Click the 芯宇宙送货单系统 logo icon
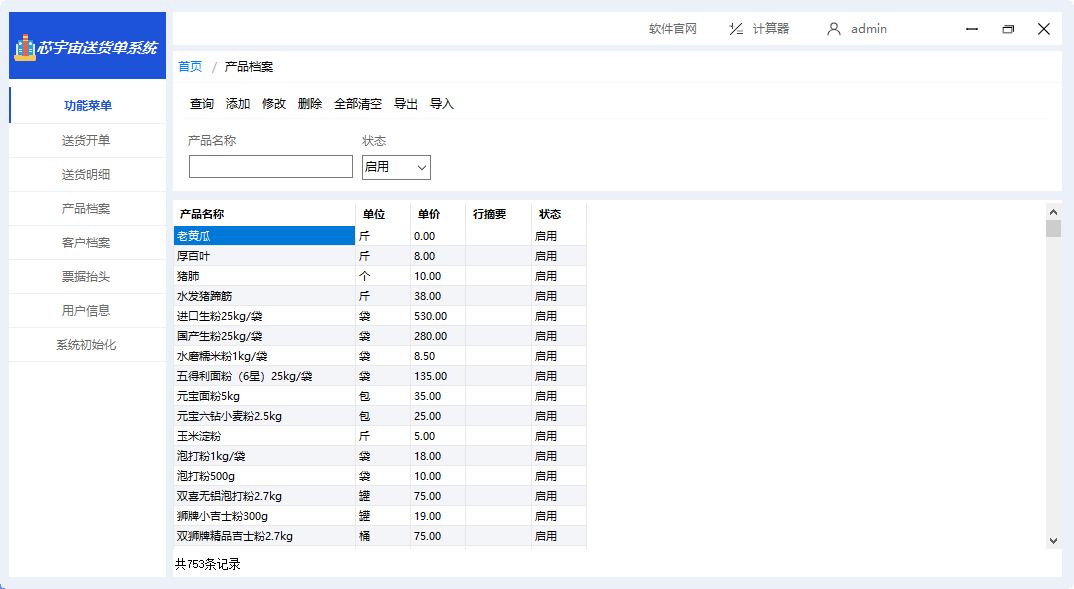1074x589 pixels. coord(25,47)
